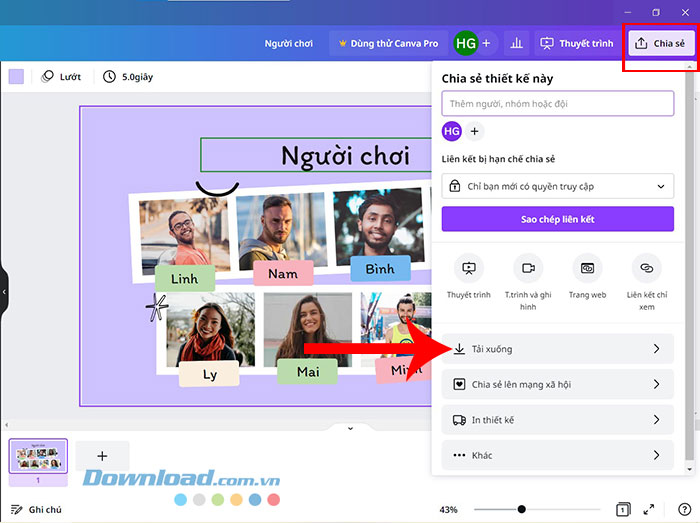Expand the Tải xuống download option
Screen dimensions: 700x523
click(557, 349)
